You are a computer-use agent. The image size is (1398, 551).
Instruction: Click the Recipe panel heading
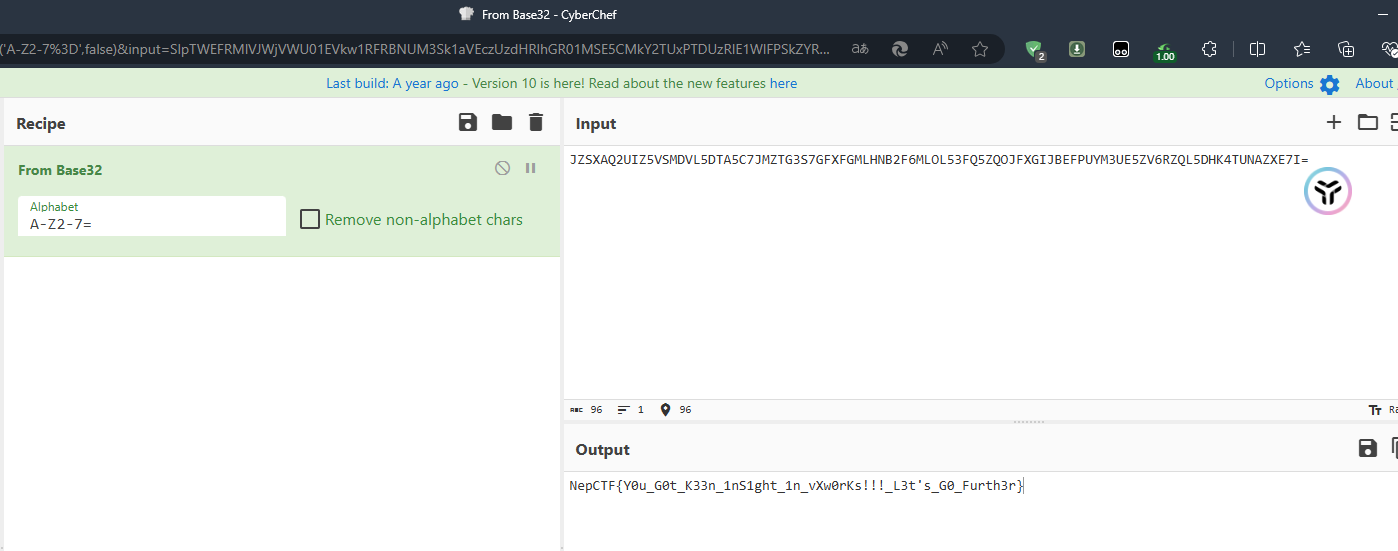coord(41,124)
